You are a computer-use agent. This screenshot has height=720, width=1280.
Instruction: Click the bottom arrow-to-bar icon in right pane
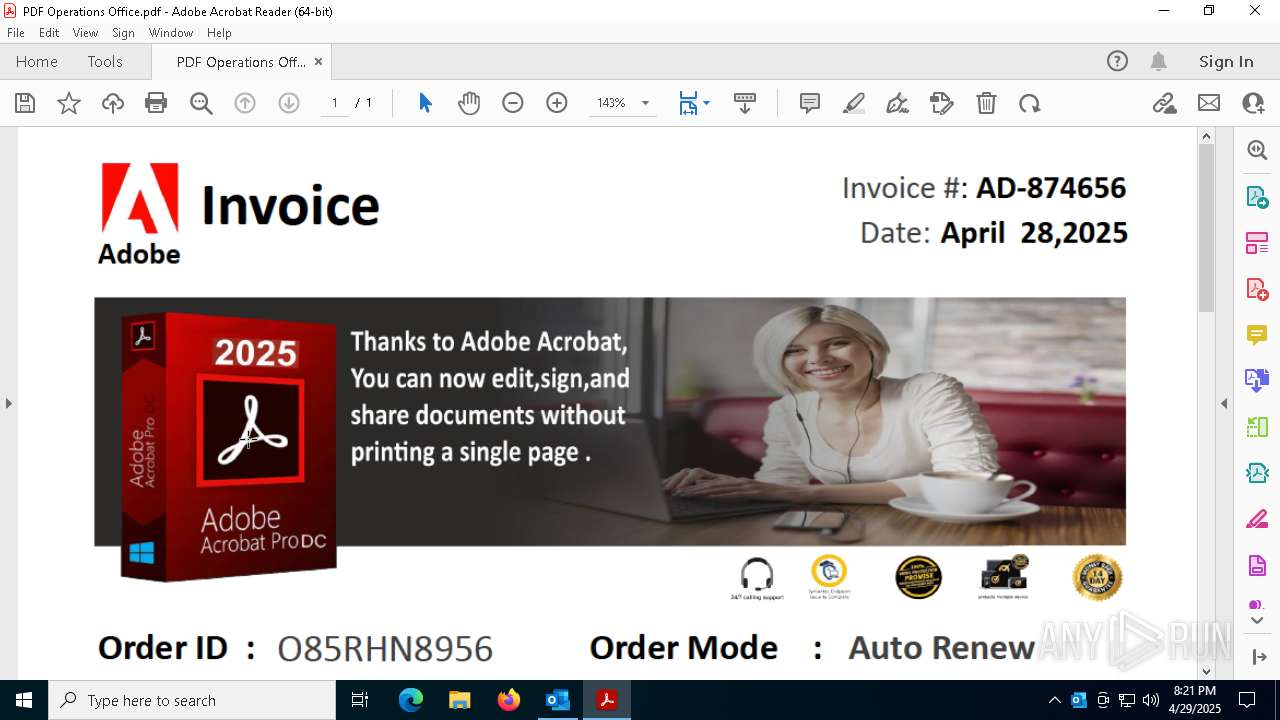pos(1259,657)
